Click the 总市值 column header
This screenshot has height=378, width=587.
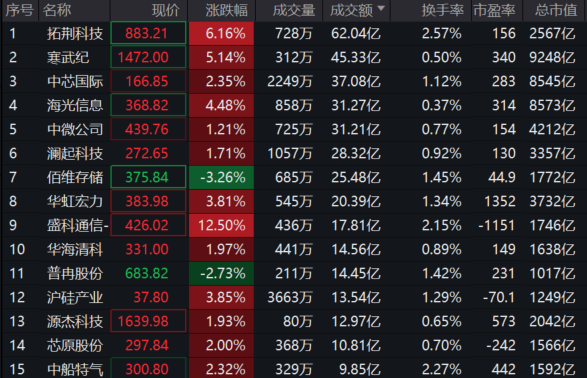(556, 10)
